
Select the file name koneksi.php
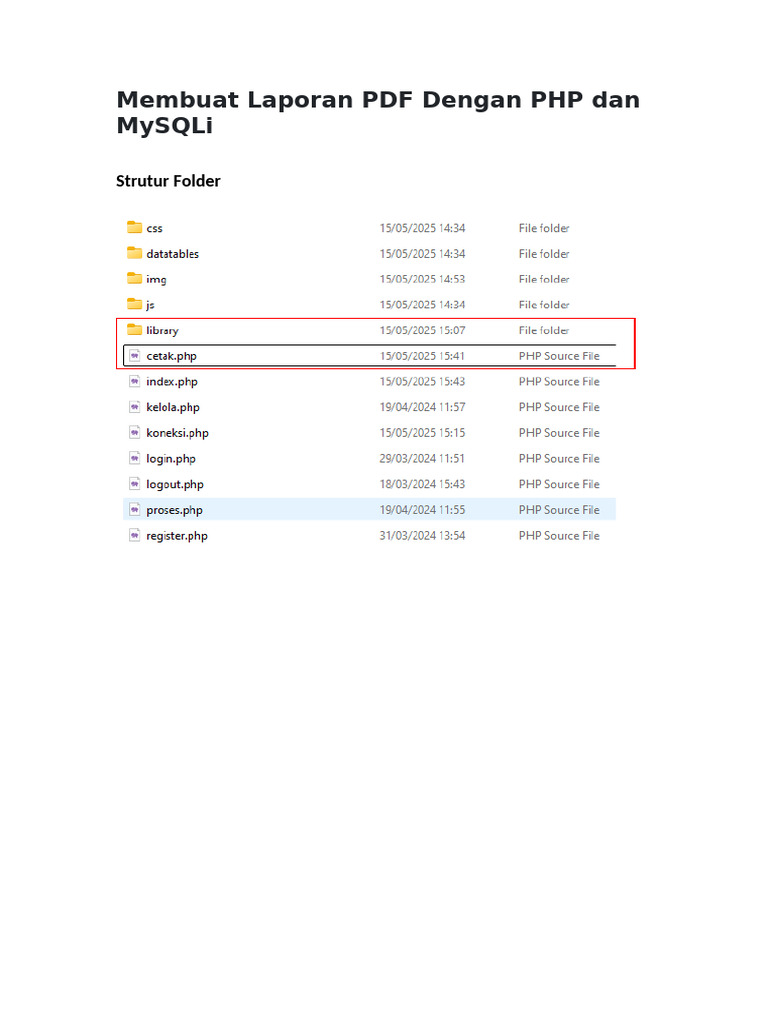(x=178, y=433)
